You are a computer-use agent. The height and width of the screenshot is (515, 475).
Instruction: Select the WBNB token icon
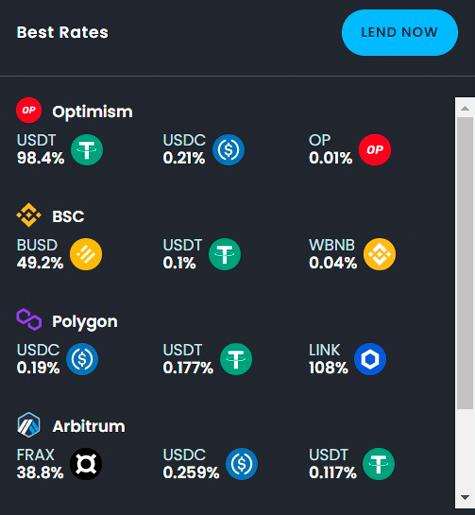(380, 254)
